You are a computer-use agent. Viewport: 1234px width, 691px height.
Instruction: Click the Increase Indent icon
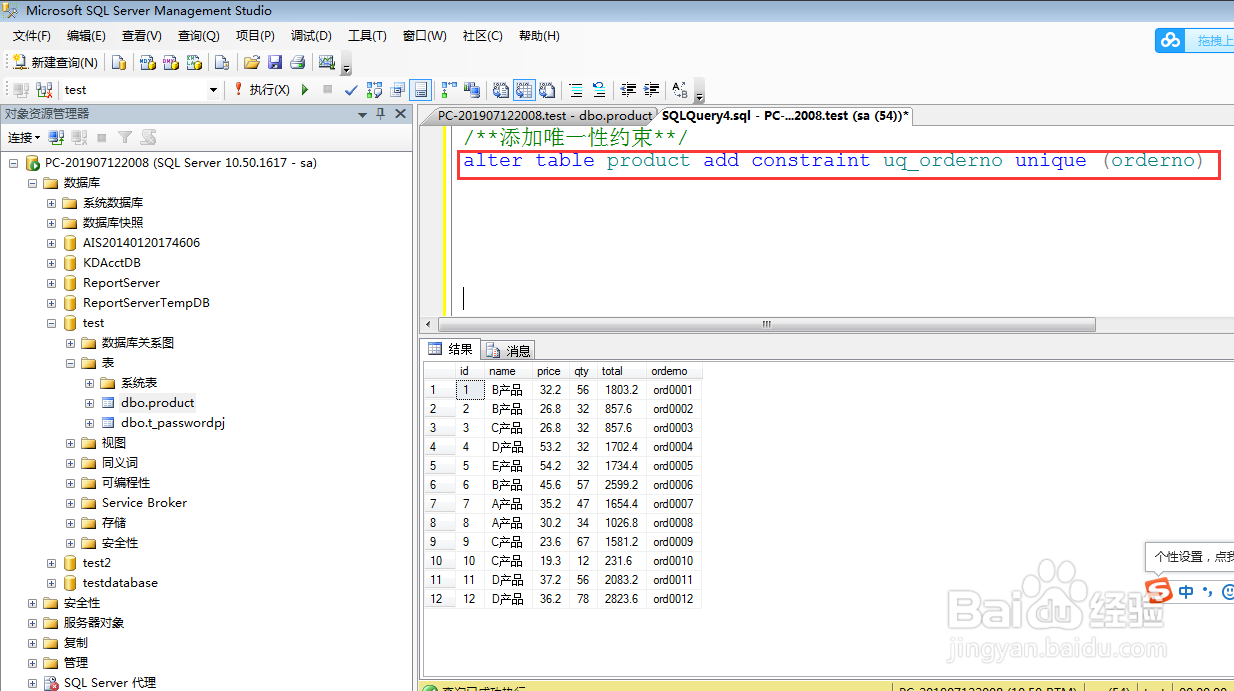652,90
